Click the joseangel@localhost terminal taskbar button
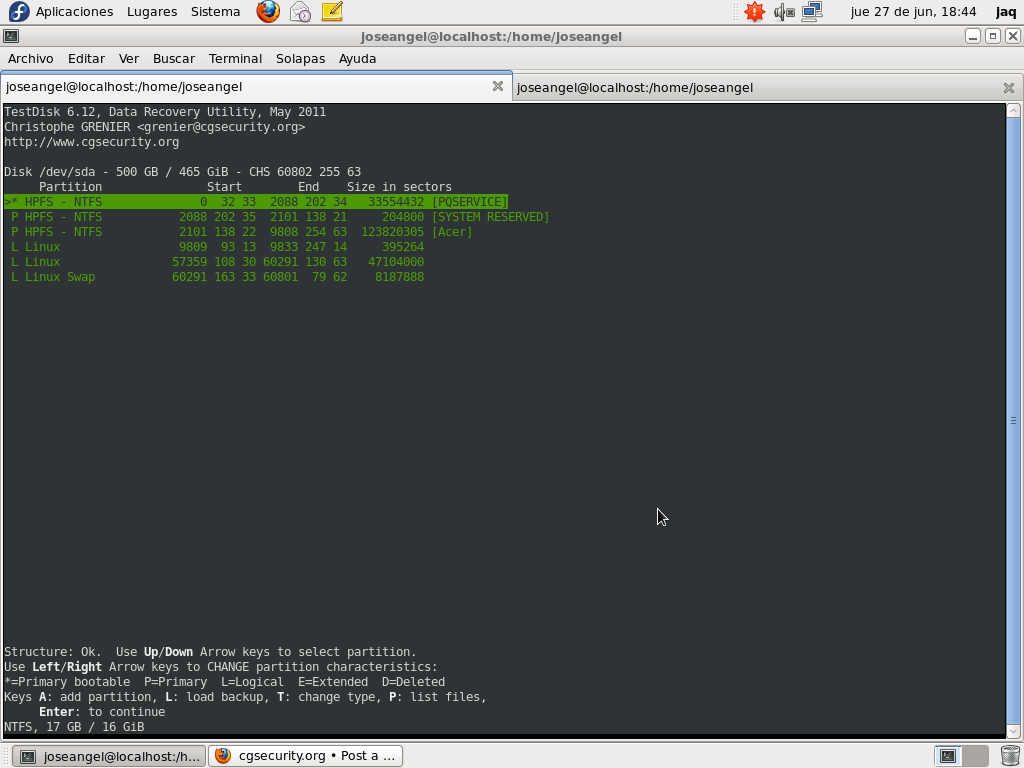 [109, 756]
